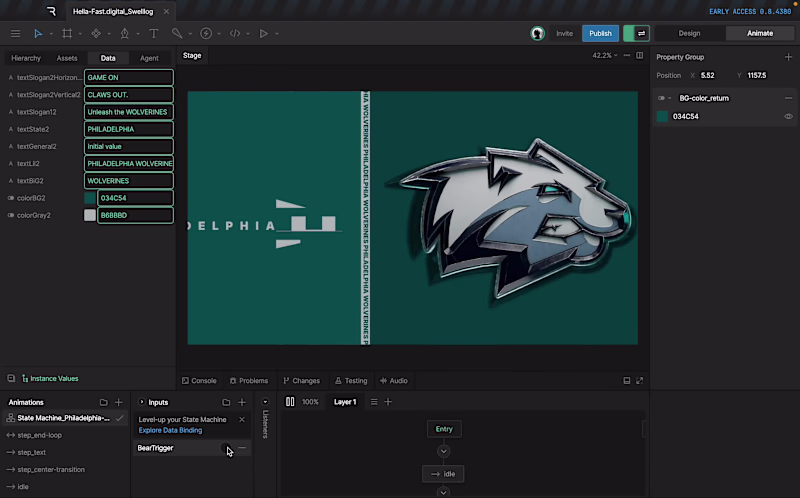Open the hamburger main menu

[15, 34]
